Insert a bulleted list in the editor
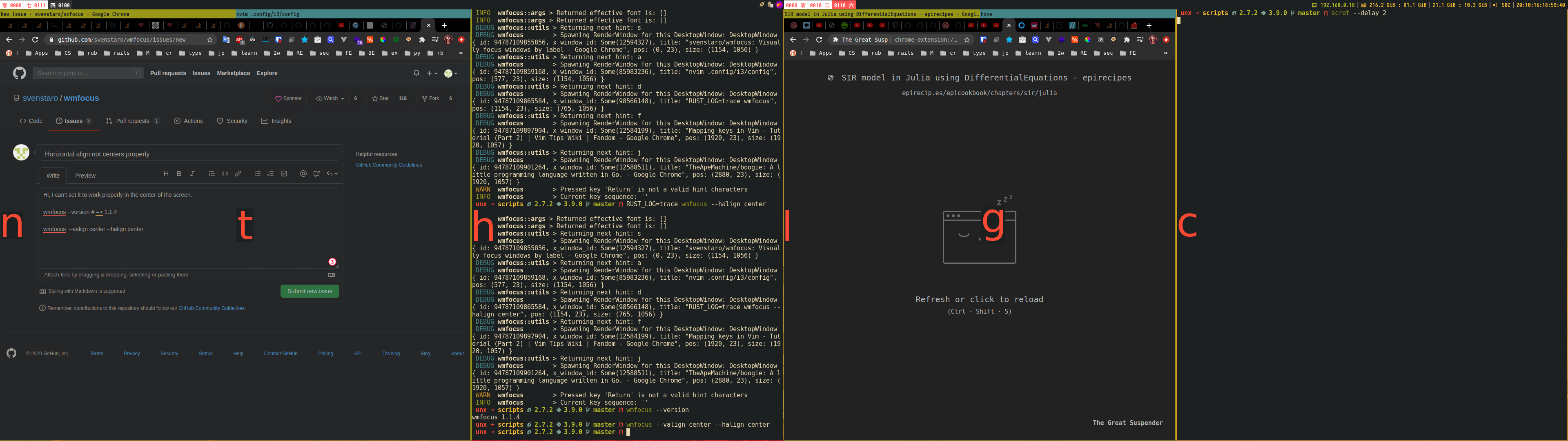Screen dimensions: 1568x441 point(258,174)
